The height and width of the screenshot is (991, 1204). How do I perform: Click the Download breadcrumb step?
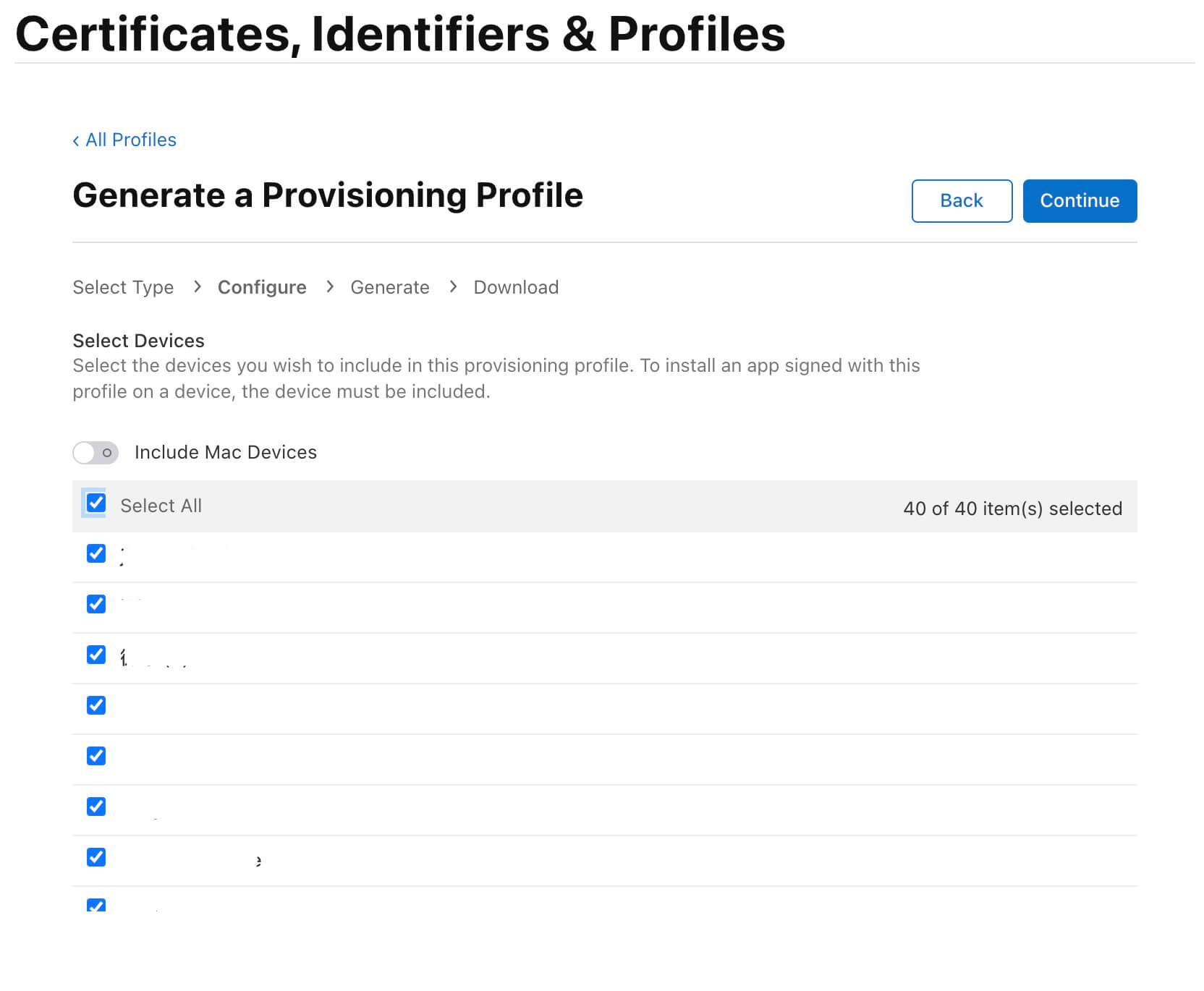(x=516, y=288)
